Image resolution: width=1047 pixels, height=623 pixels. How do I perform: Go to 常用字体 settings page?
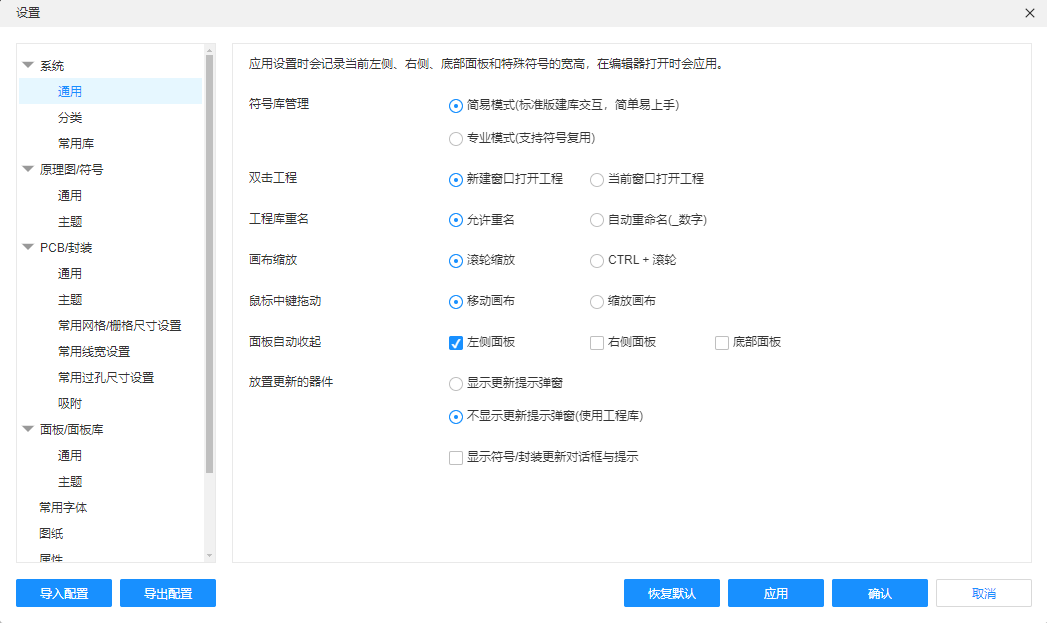tap(63, 507)
